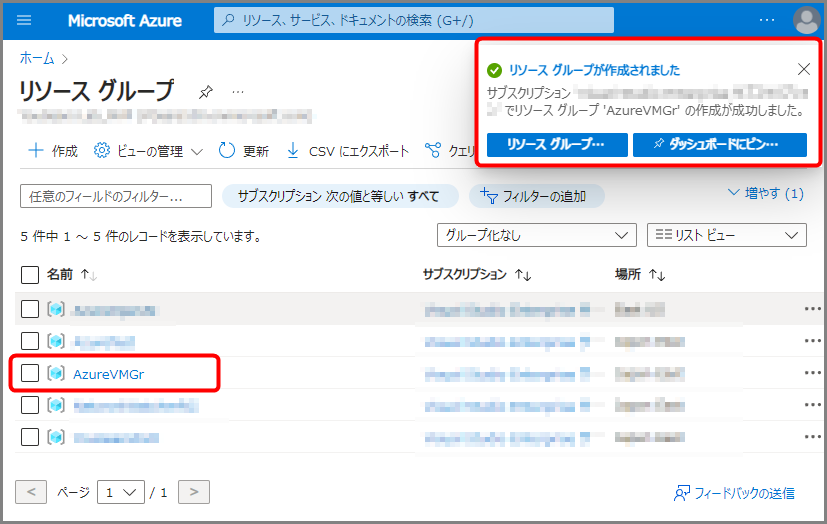Viewport: 827px width, 524px height.
Task: Focus the resource search box
Action: click(x=414, y=21)
